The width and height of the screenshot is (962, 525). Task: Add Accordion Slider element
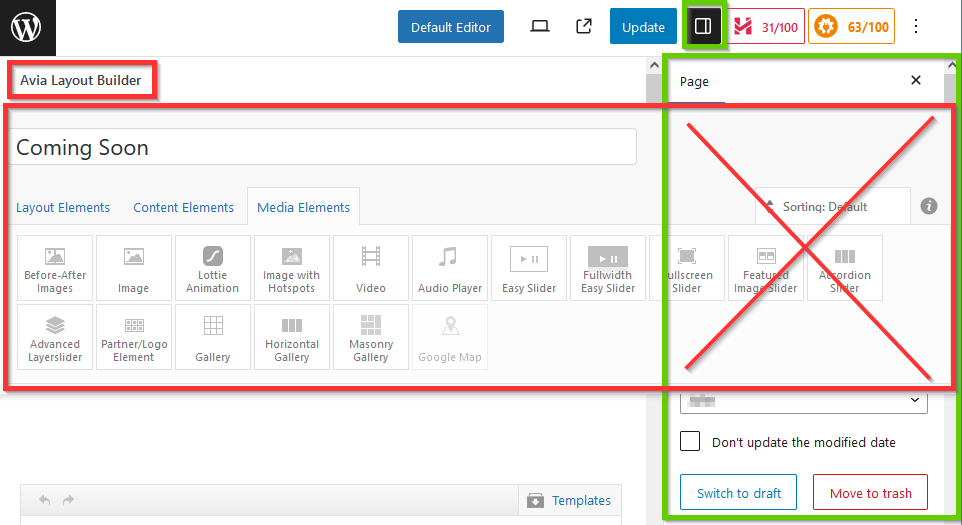(x=845, y=268)
